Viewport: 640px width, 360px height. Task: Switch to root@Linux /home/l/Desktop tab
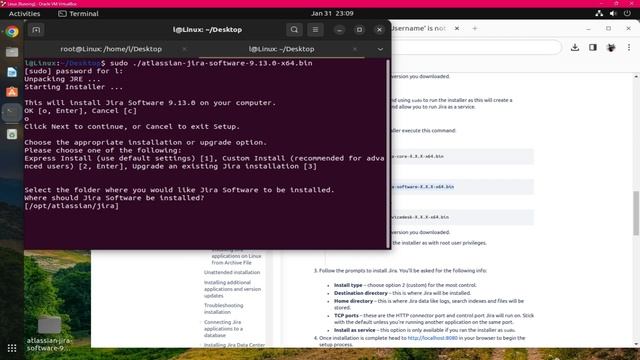(x=111, y=49)
